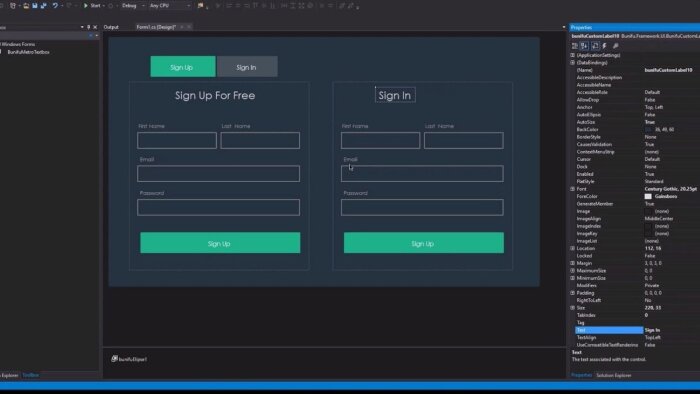Toggle auto-hide pin on the Toolbox panel

coord(88,27)
